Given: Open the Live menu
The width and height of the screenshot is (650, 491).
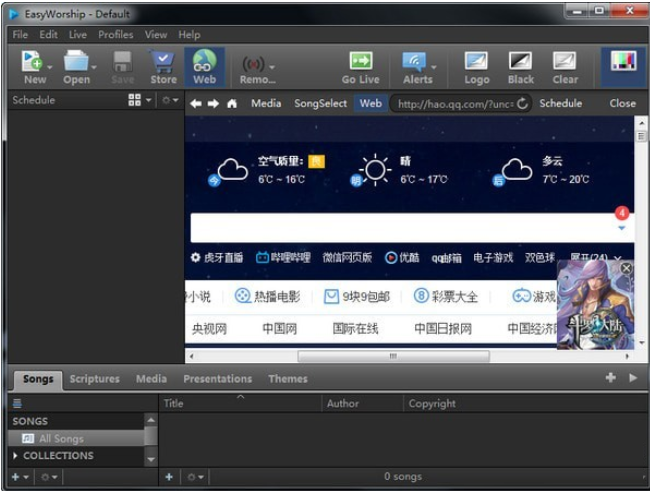Looking at the screenshot, I should click(78, 35).
